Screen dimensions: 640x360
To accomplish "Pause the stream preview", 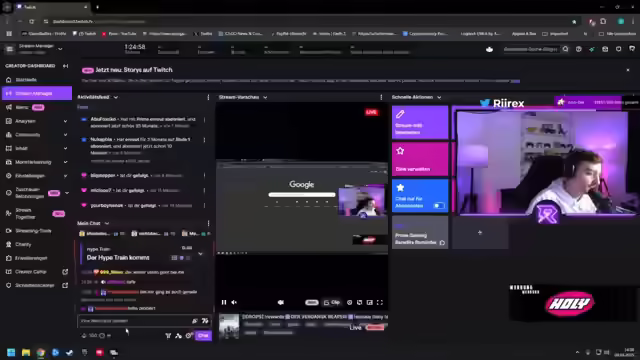I will coord(224,302).
